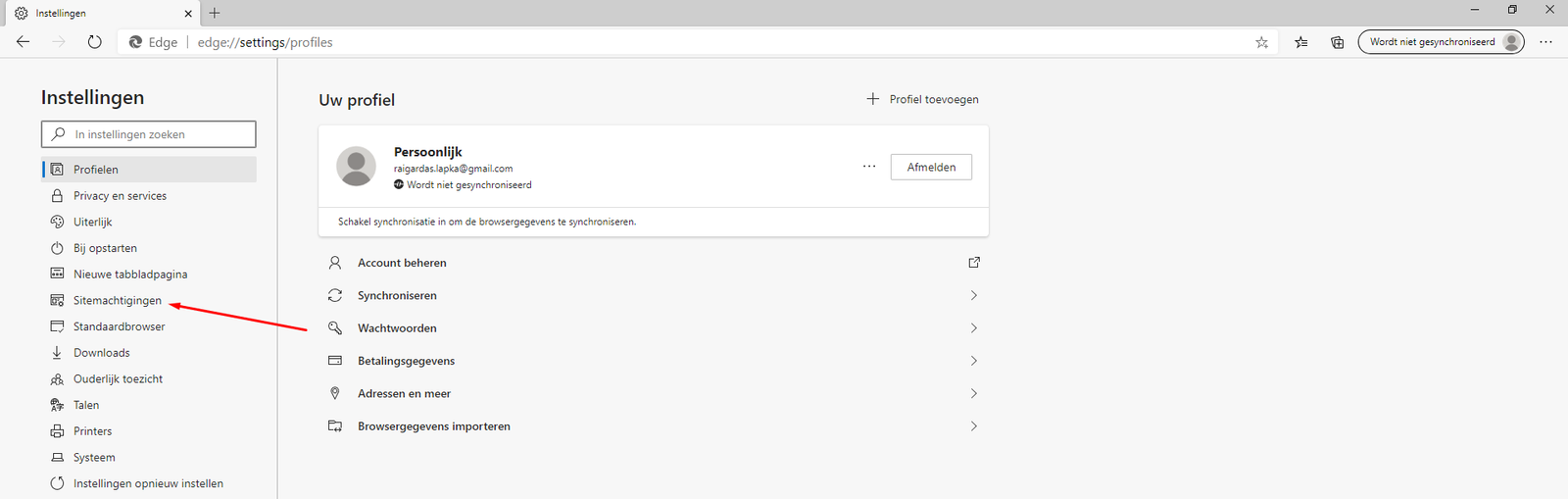Go to Downloads settings section

[101, 353]
